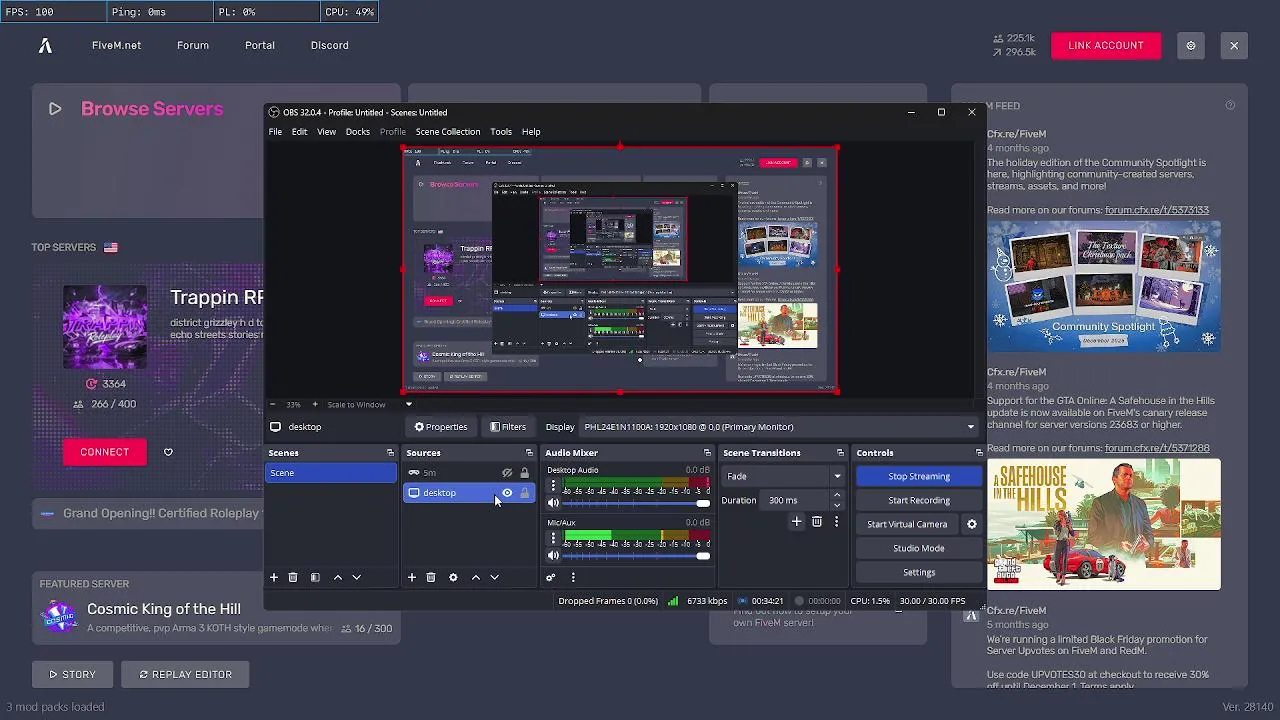
Task: Open Audio Mixer toolbar three-dot menu
Action: coord(573,577)
